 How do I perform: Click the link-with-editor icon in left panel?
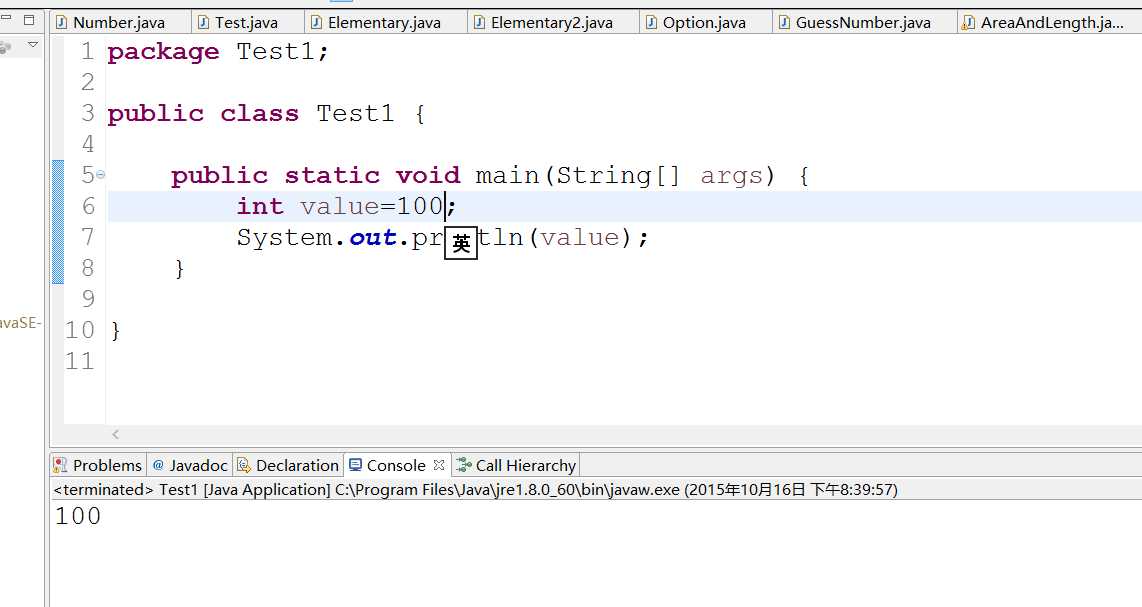[6, 47]
